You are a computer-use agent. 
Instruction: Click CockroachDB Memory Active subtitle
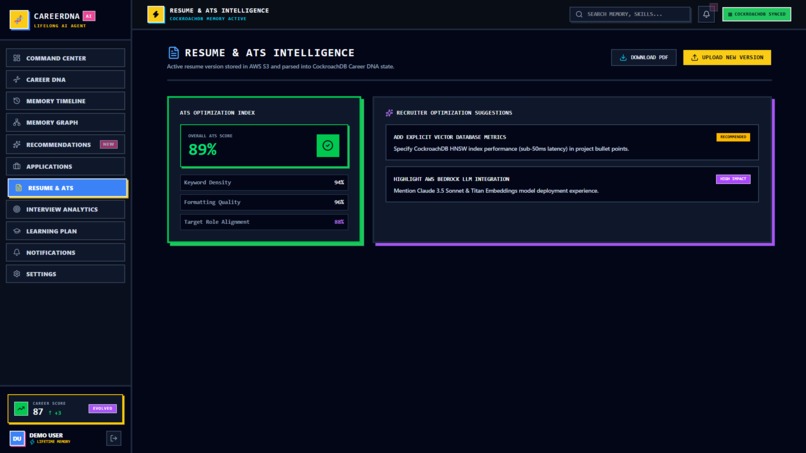[x=208, y=19]
